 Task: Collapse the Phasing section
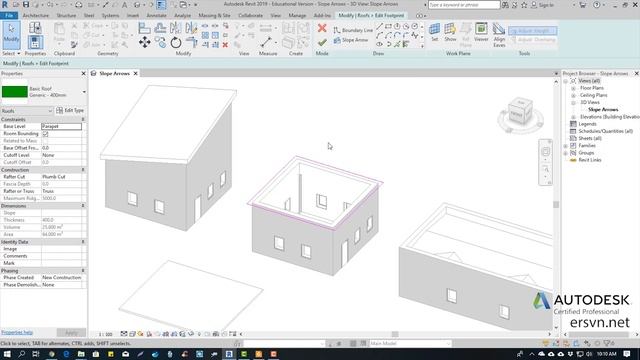click(83, 271)
